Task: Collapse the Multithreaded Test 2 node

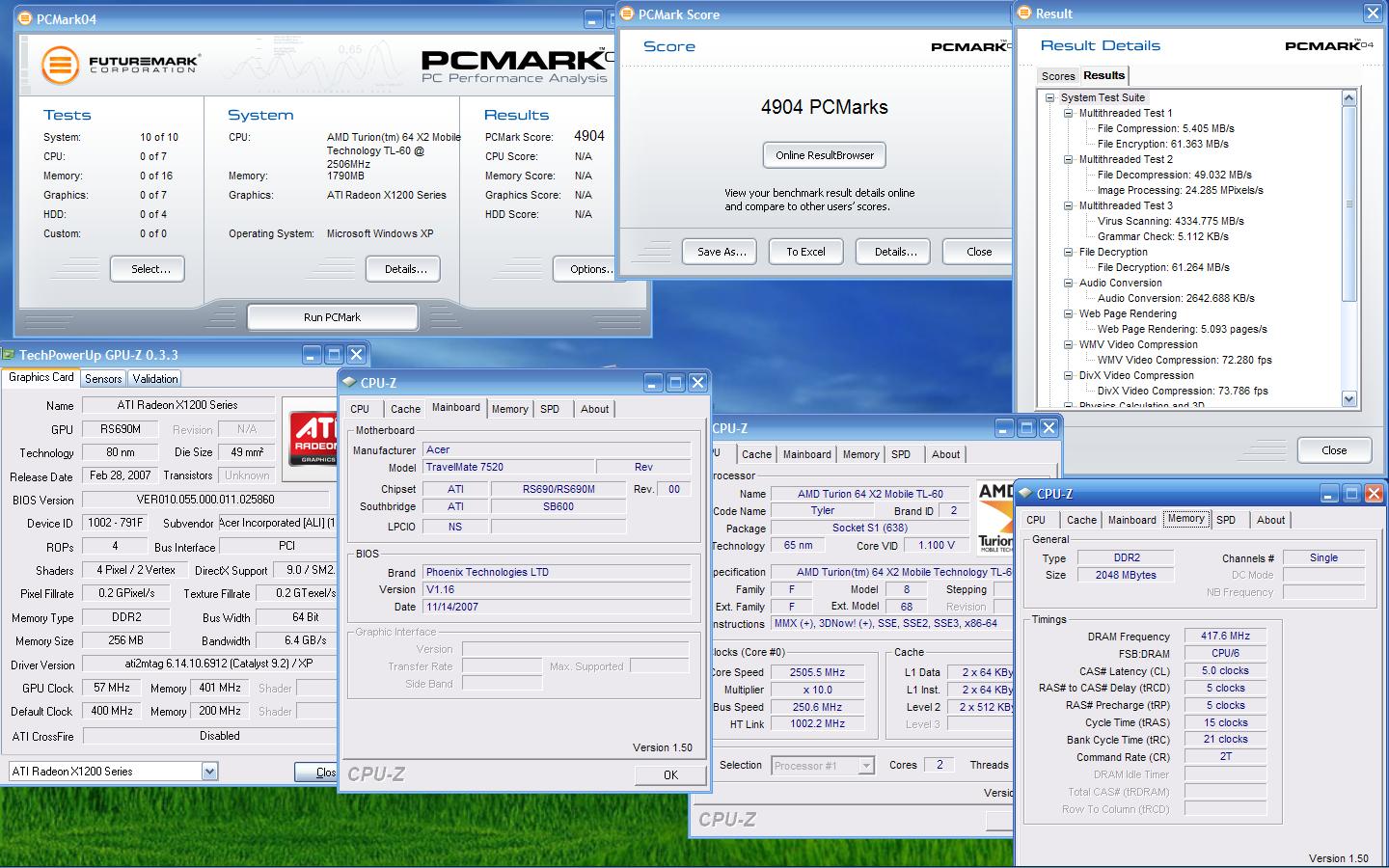Action: click(x=1069, y=159)
